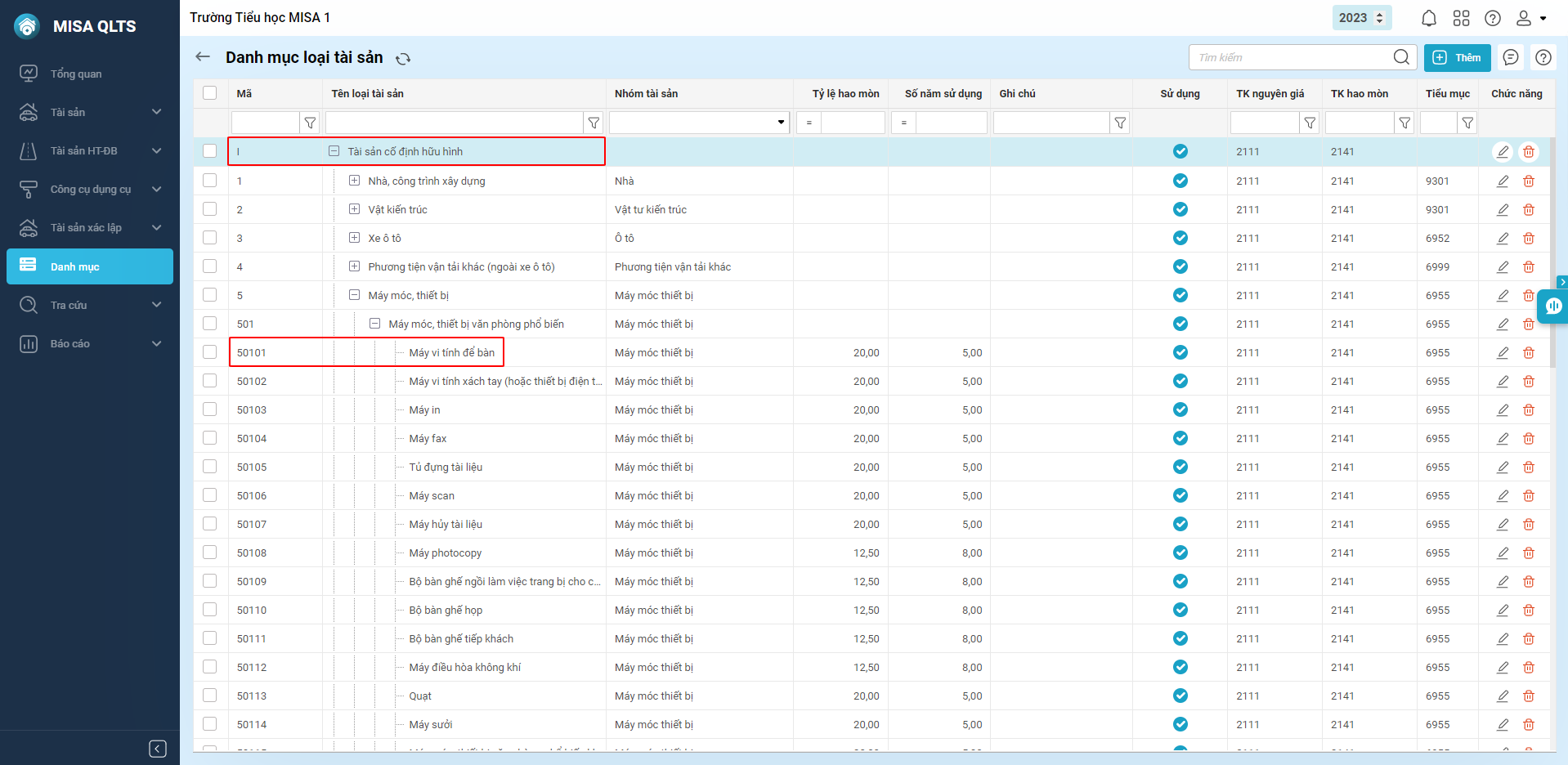Screen dimensions: 1568x765
Task: Click the Thêm button
Action: [x=1457, y=57]
